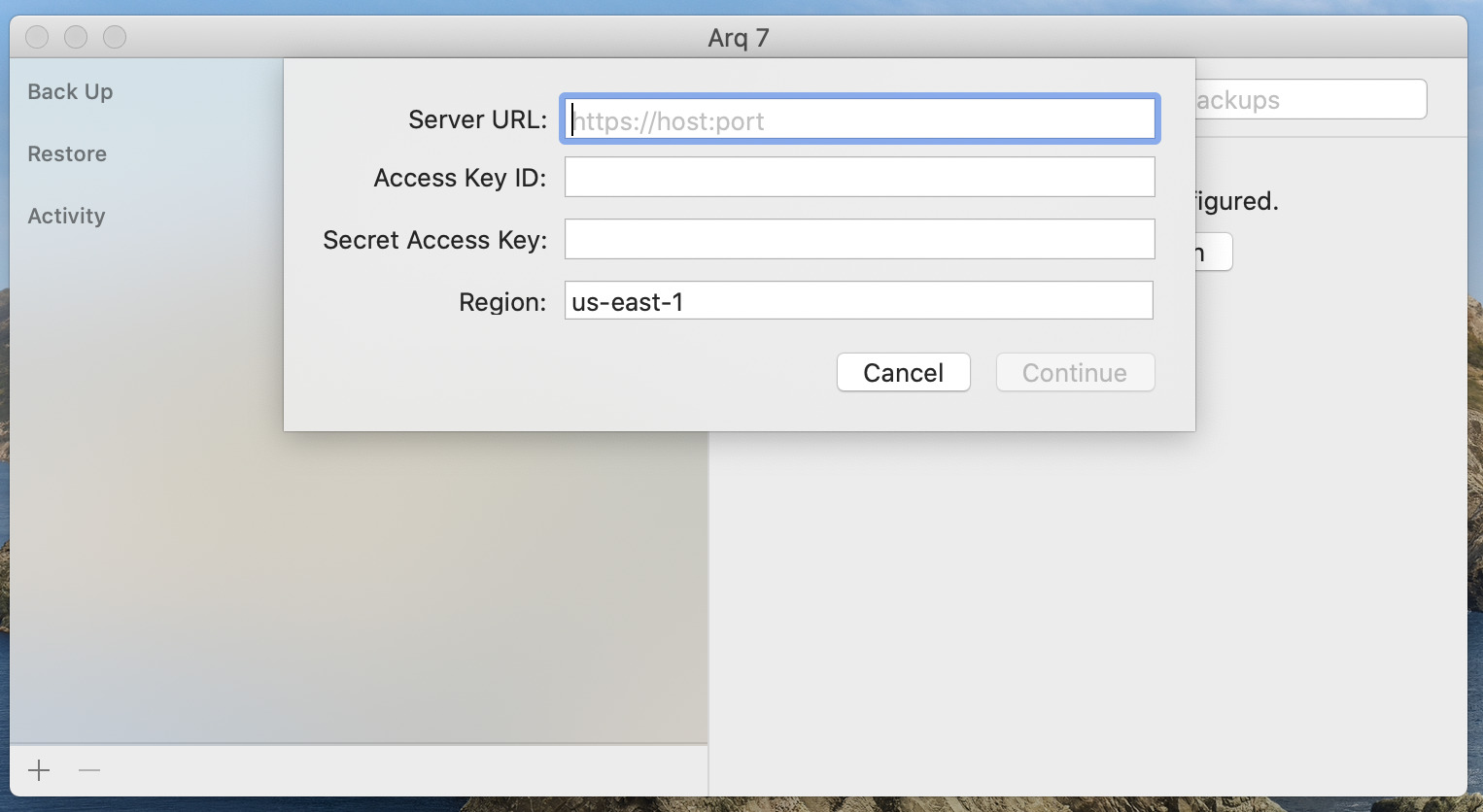
Task: Click the Server URL label text
Action: (478, 119)
